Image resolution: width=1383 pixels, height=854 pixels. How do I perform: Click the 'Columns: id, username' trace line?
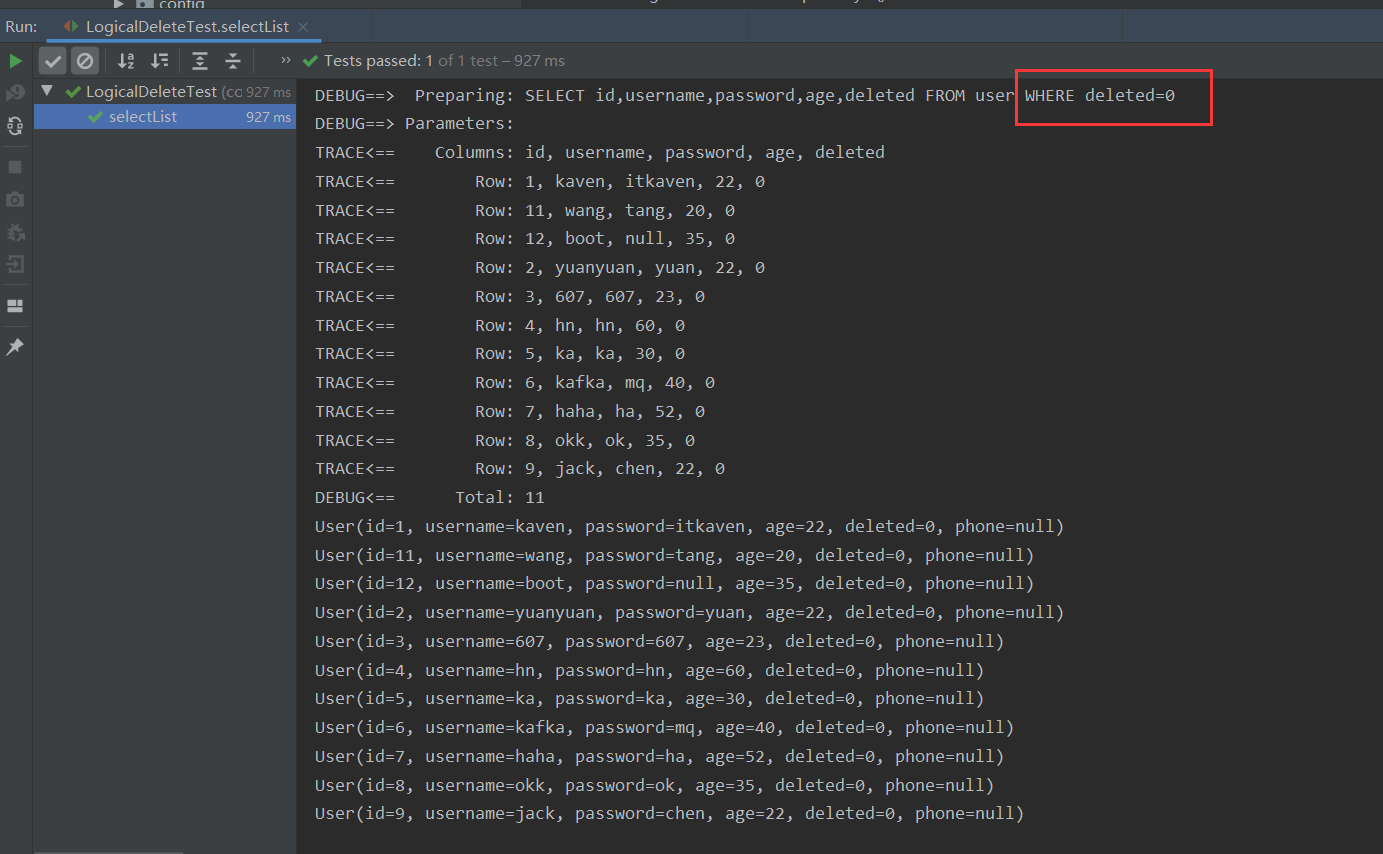click(x=600, y=153)
